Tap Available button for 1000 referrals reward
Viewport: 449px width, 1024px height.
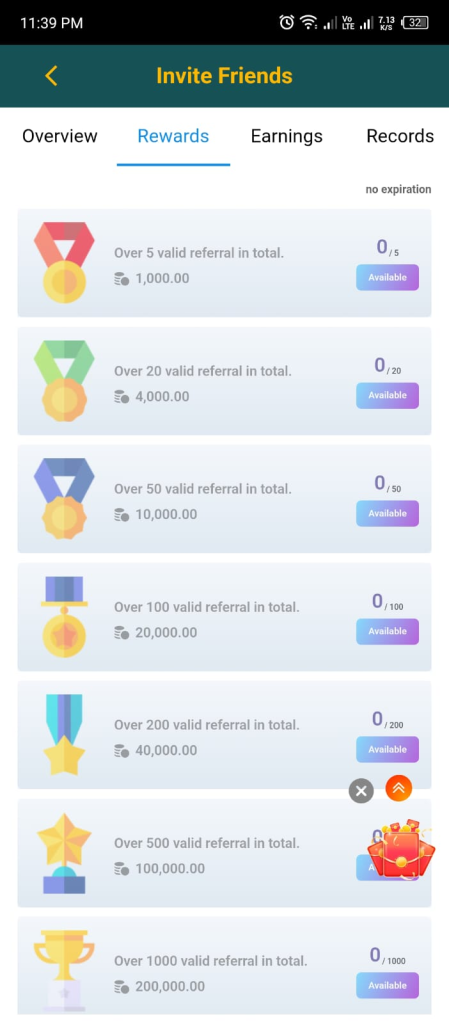pyautogui.click(x=387, y=985)
